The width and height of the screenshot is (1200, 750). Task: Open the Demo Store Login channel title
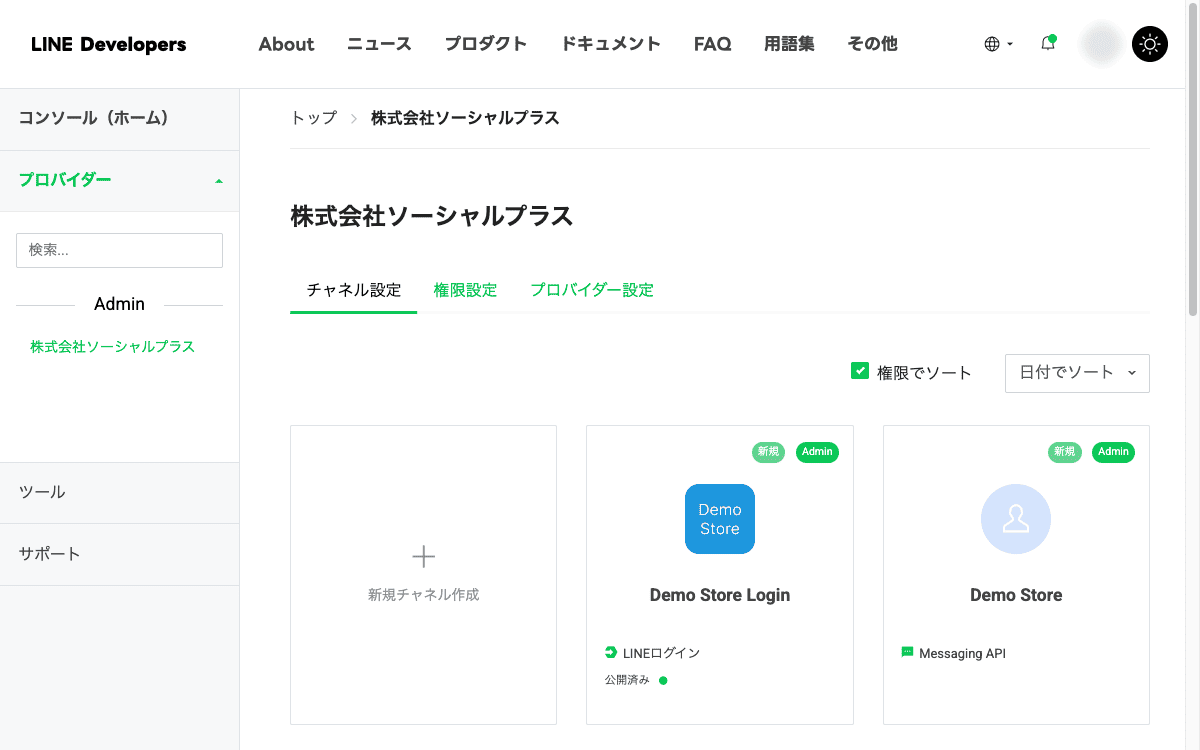tap(720, 595)
